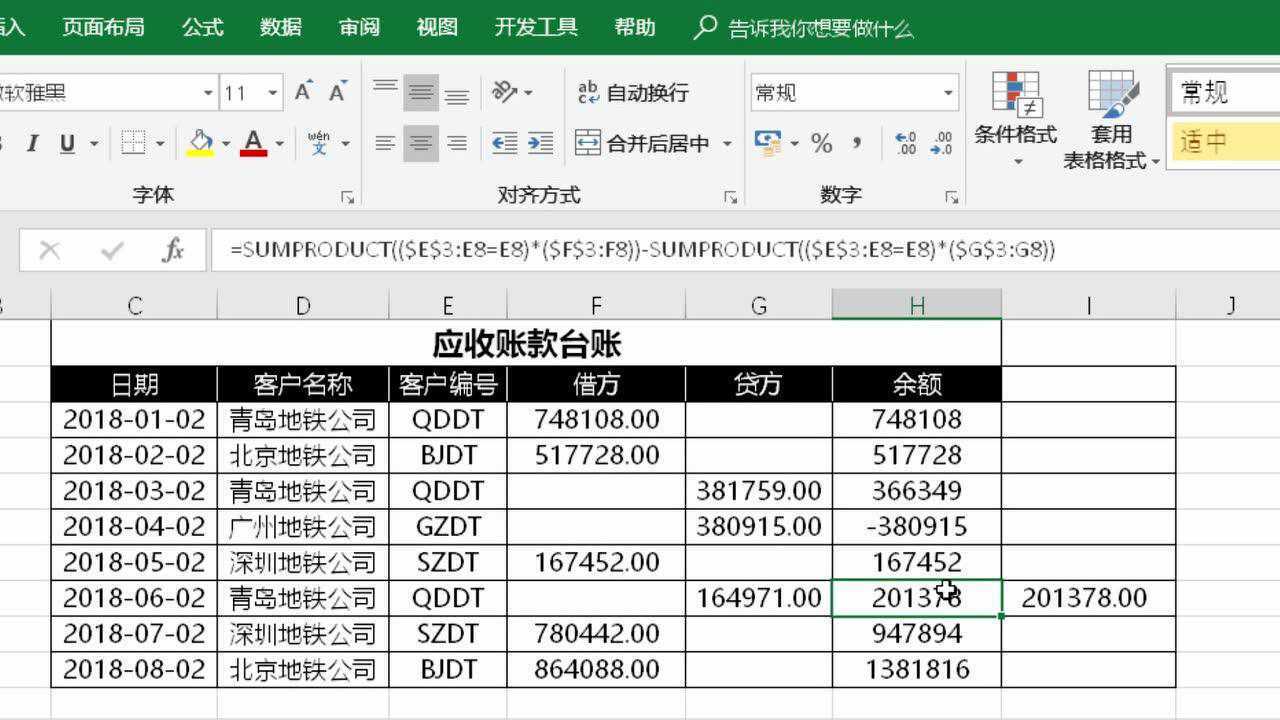Select column F header

tap(596, 305)
